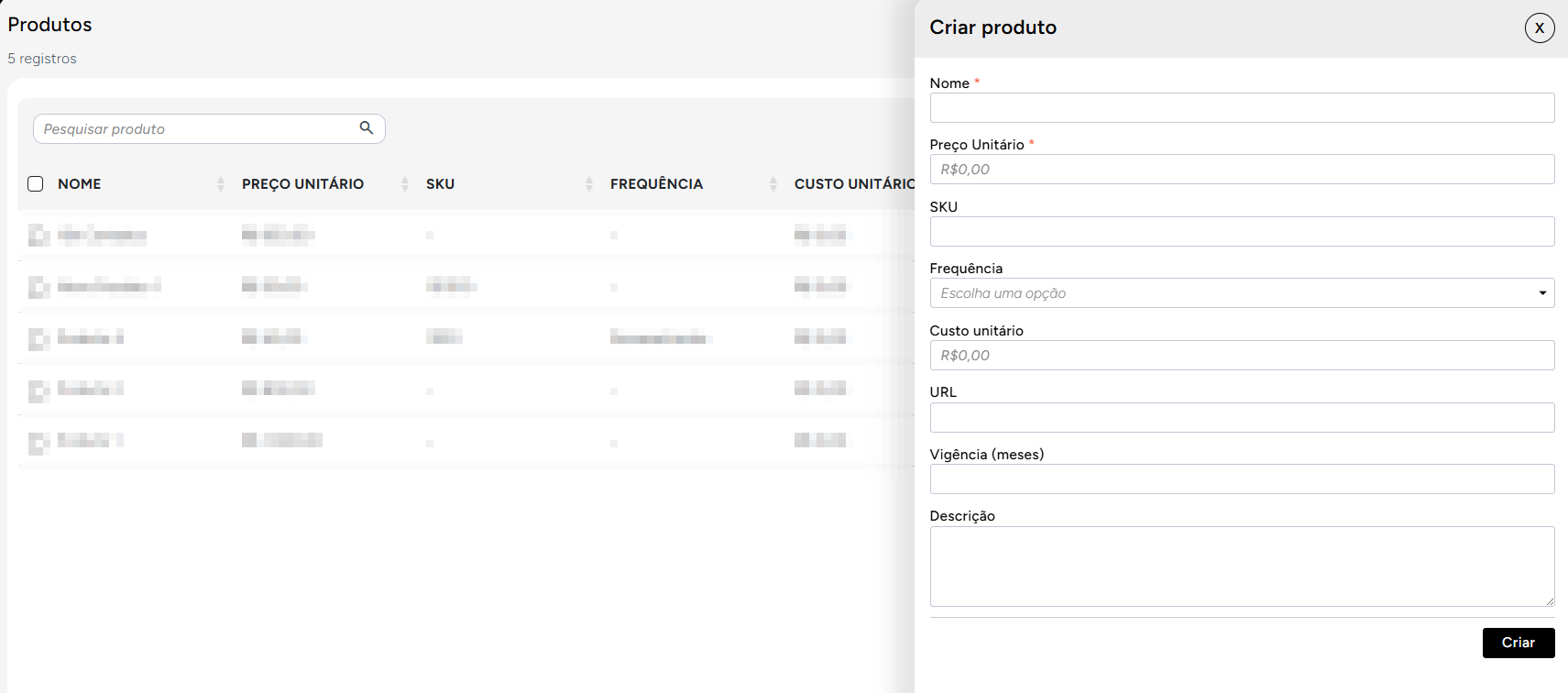Sort by PREÇO UNITÁRIO column arrows
The width and height of the screenshot is (1568, 693).
404,184
